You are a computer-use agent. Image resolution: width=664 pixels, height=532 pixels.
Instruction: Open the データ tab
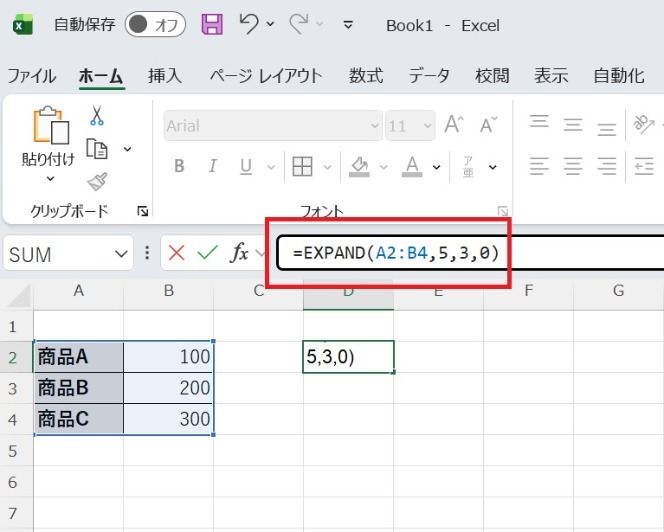click(429, 76)
